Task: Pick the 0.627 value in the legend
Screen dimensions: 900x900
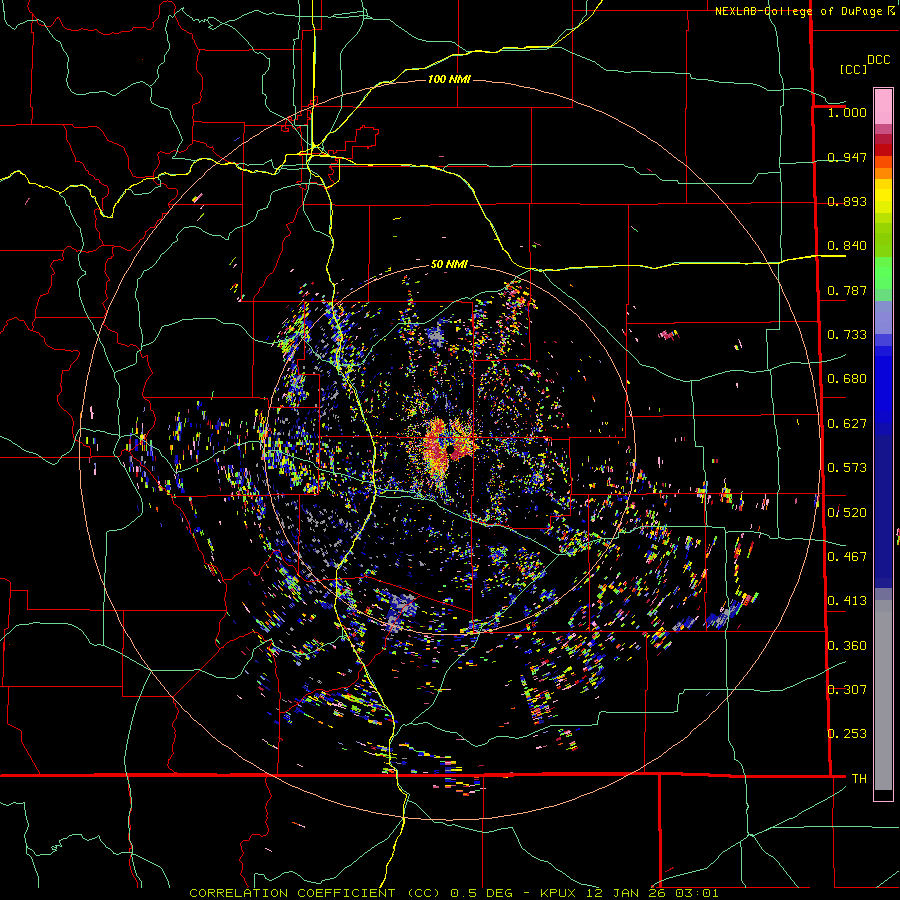Action: 847,424
